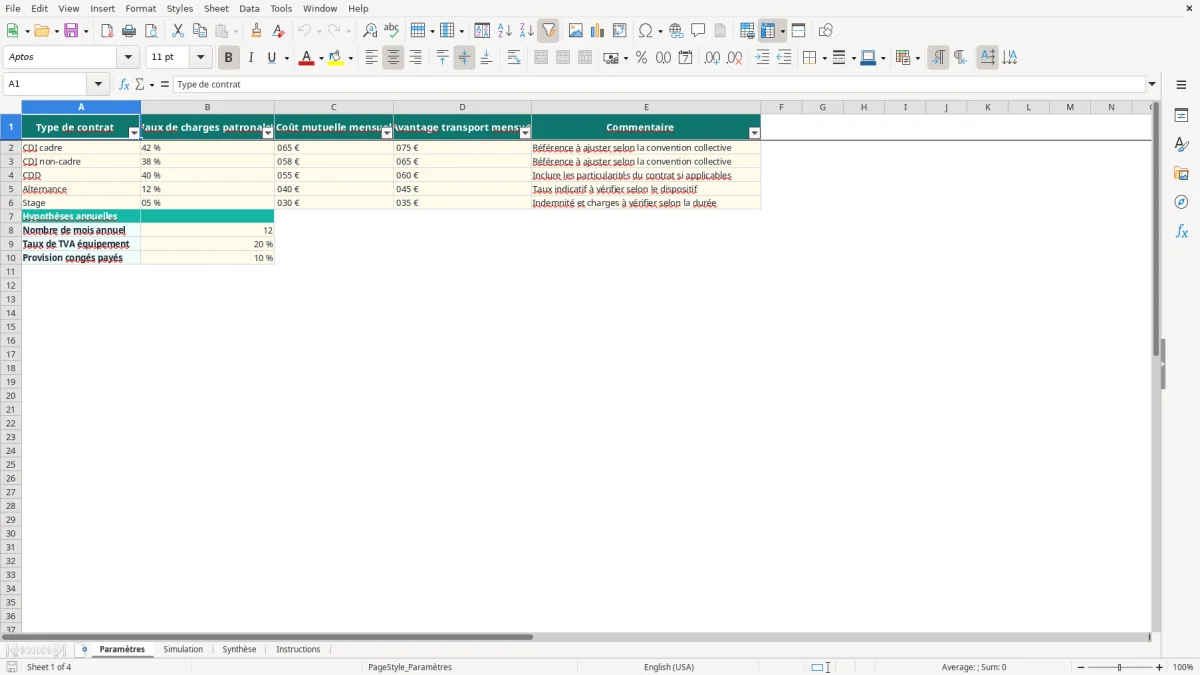Click Increase Indent icon
Screen dimensions: 1200x675
(x=762, y=58)
